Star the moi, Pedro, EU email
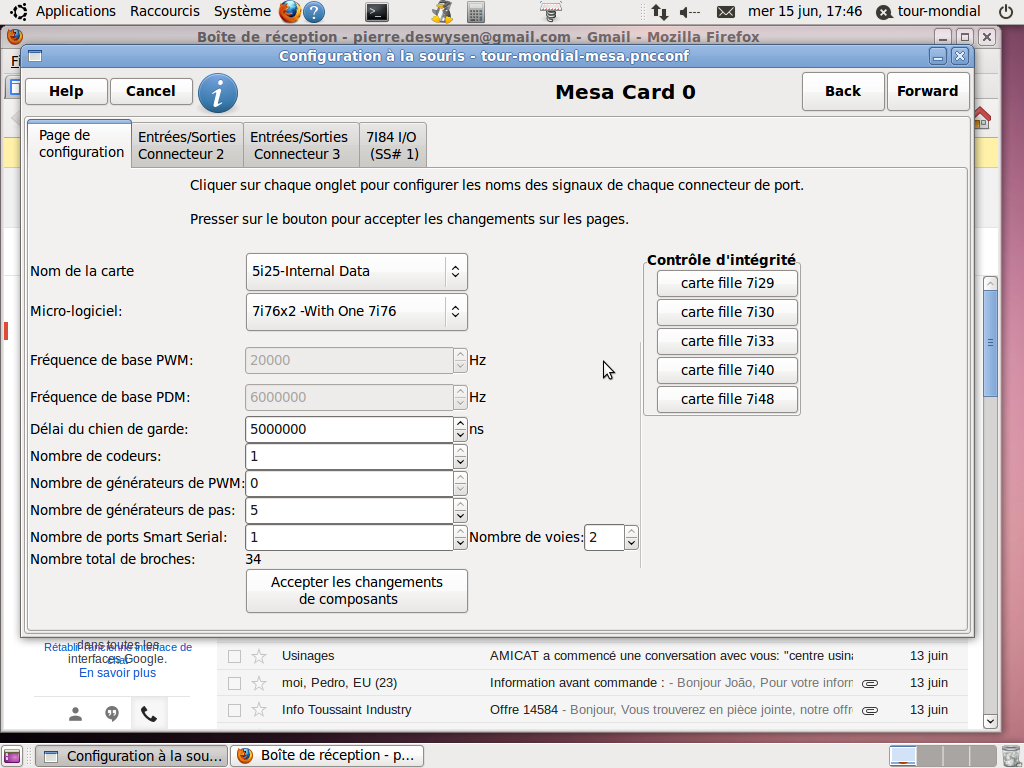Image resolution: width=1024 pixels, height=768 pixels. tap(259, 683)
